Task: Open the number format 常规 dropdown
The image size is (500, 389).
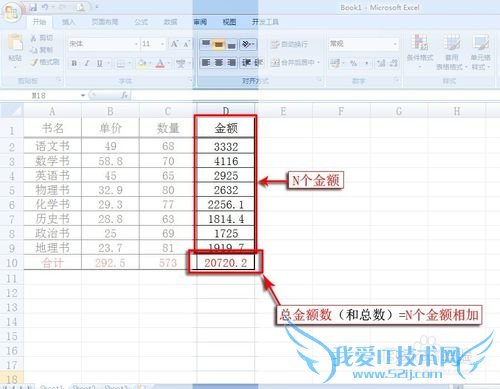Action: click(x=395, y=44)
